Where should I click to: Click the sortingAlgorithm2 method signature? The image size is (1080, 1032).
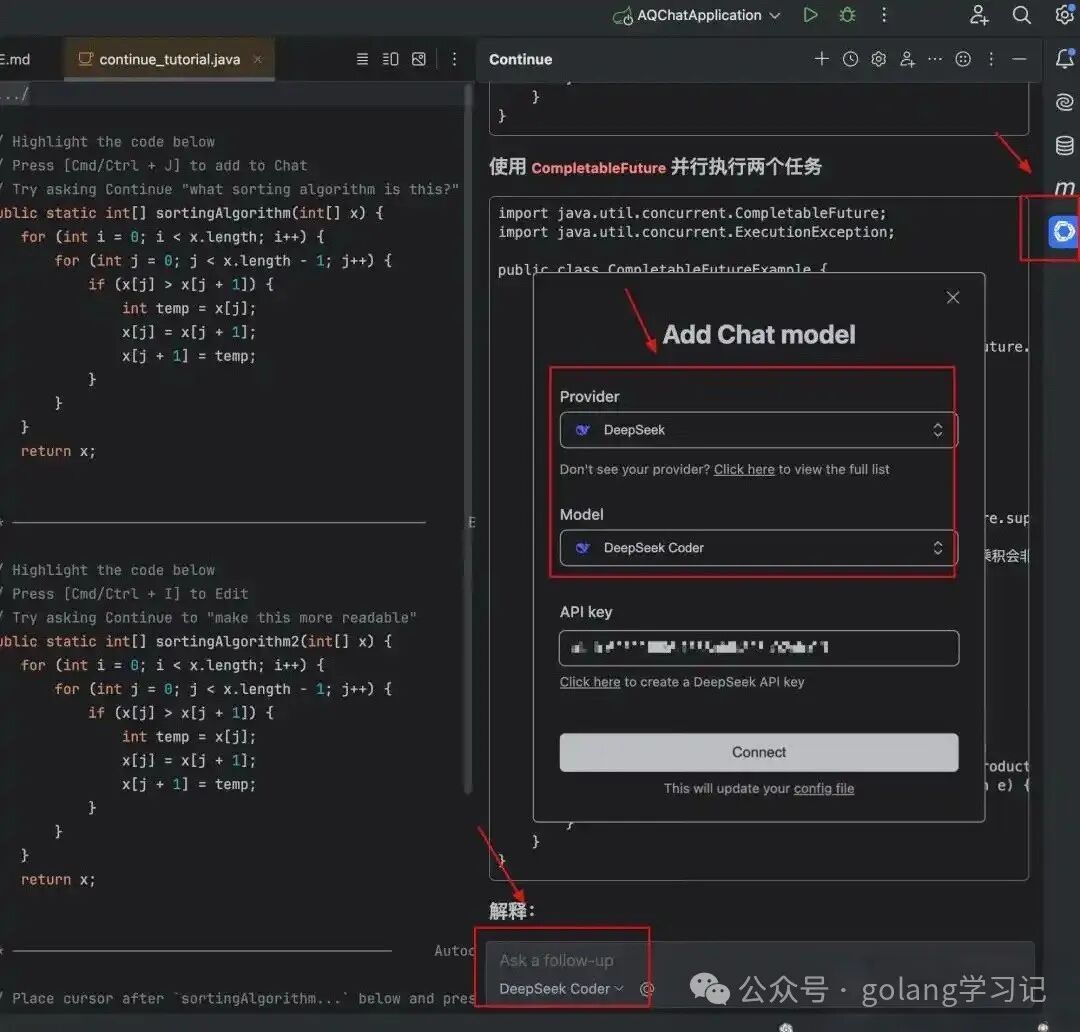[196, 641]
